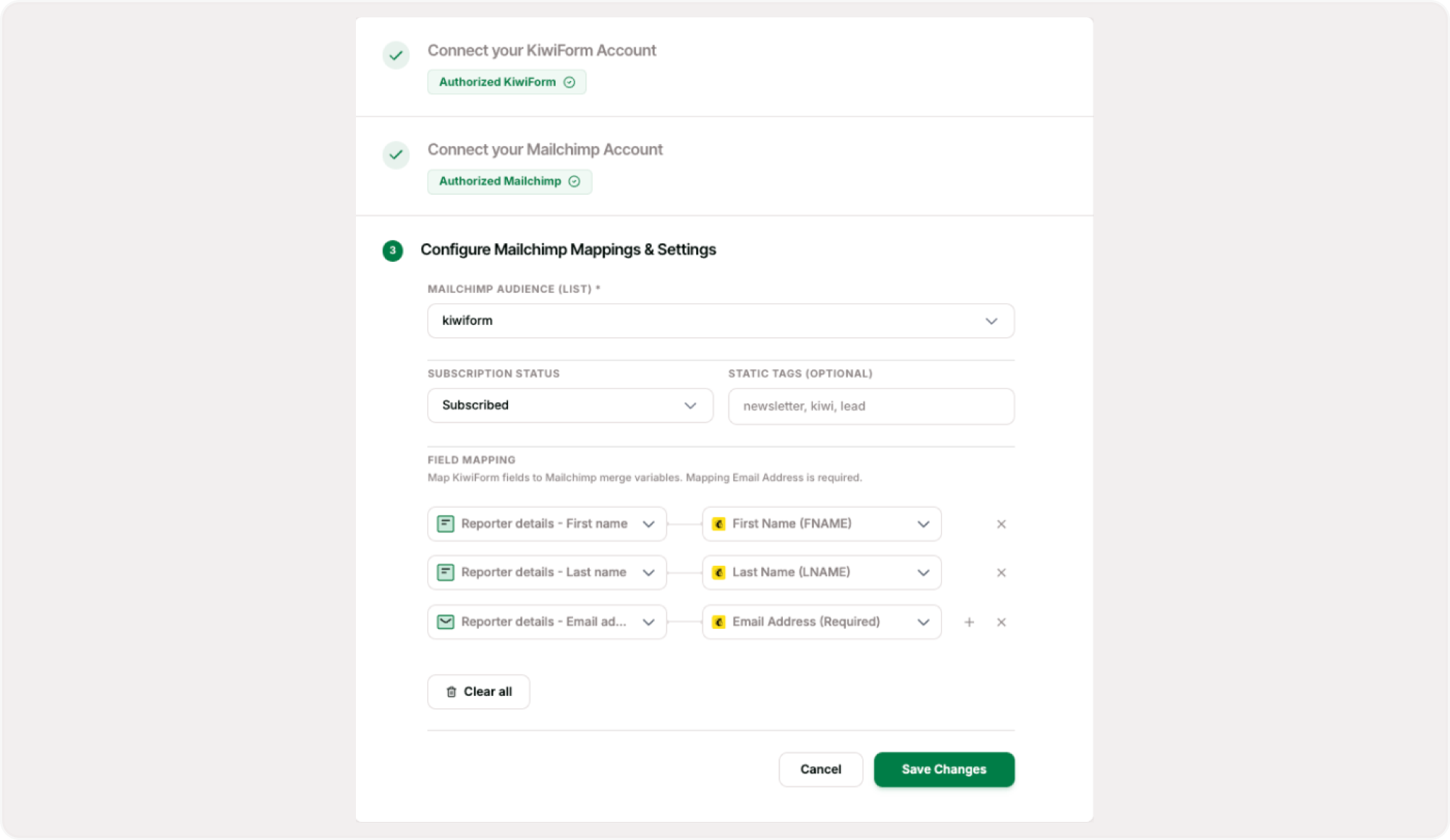
Task: Open the Reporter details - Email address dropdown
Action: point(547,621)
